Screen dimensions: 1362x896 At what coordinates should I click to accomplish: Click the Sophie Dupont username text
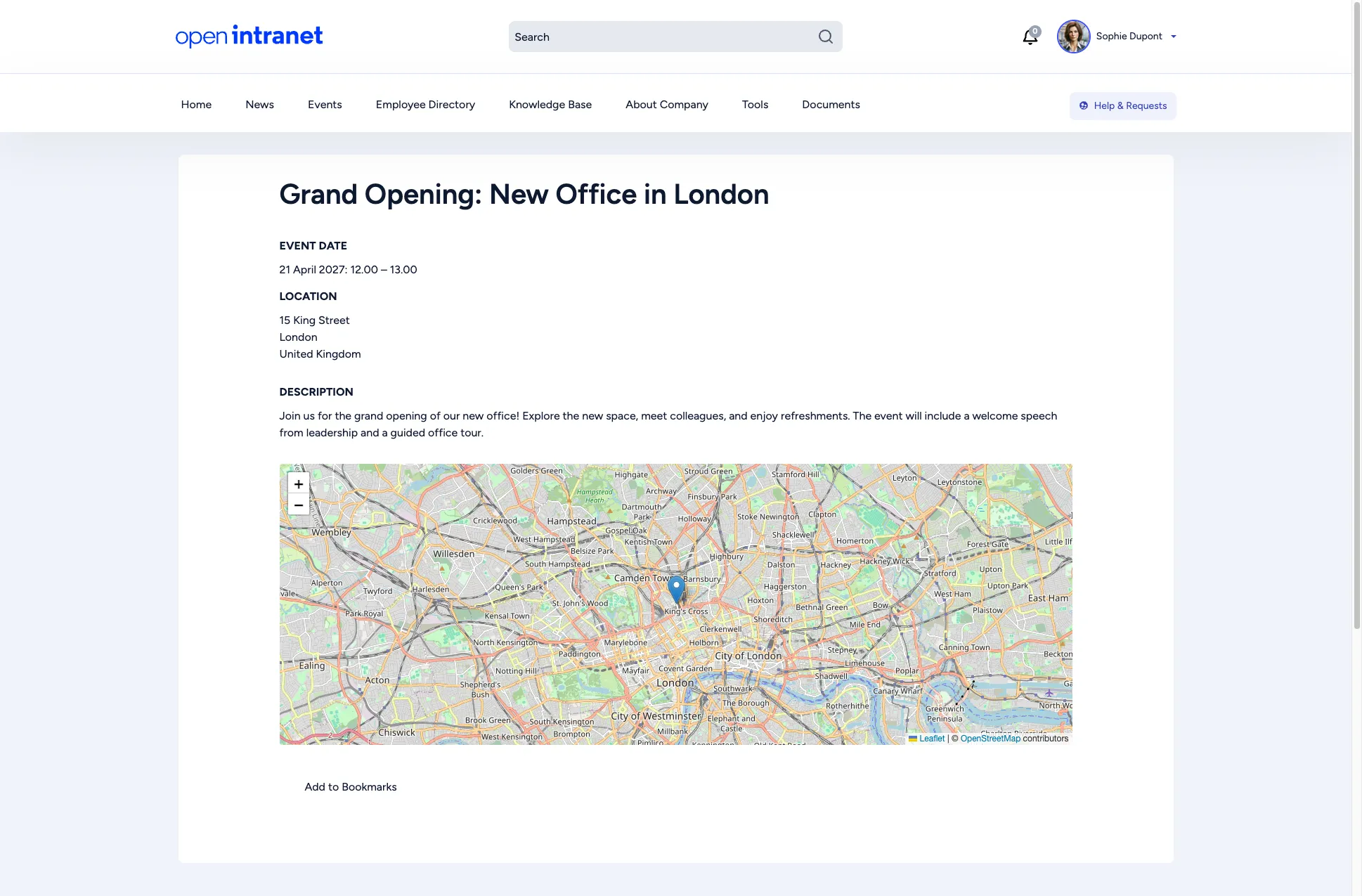1129,37
